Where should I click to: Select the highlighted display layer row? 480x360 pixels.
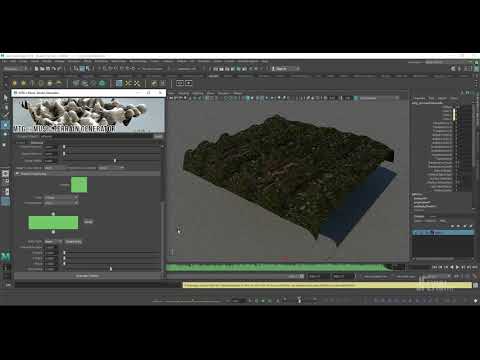tap(443, 232)
